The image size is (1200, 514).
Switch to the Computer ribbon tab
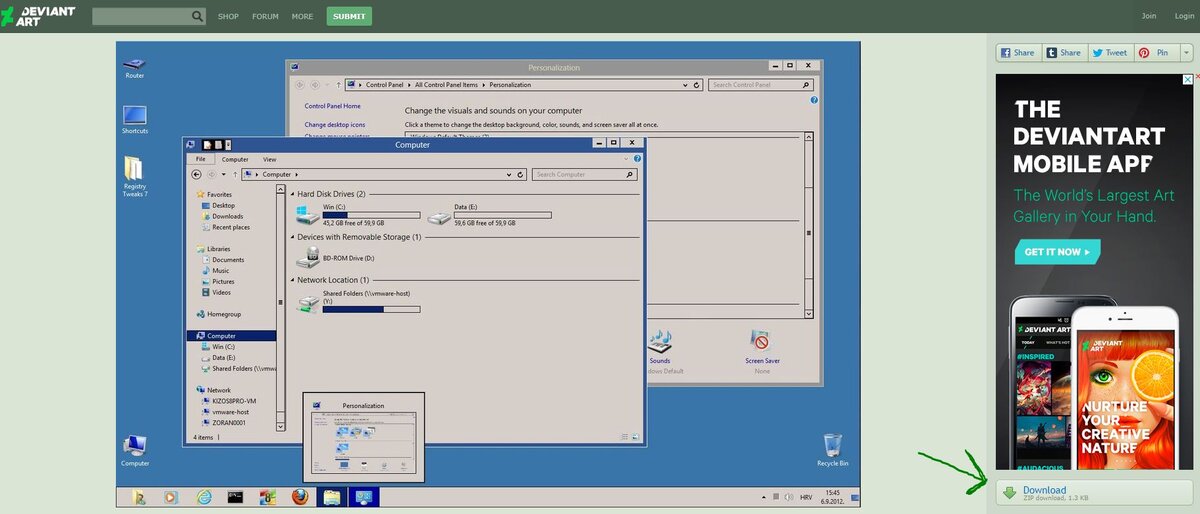tap(235, 159)
